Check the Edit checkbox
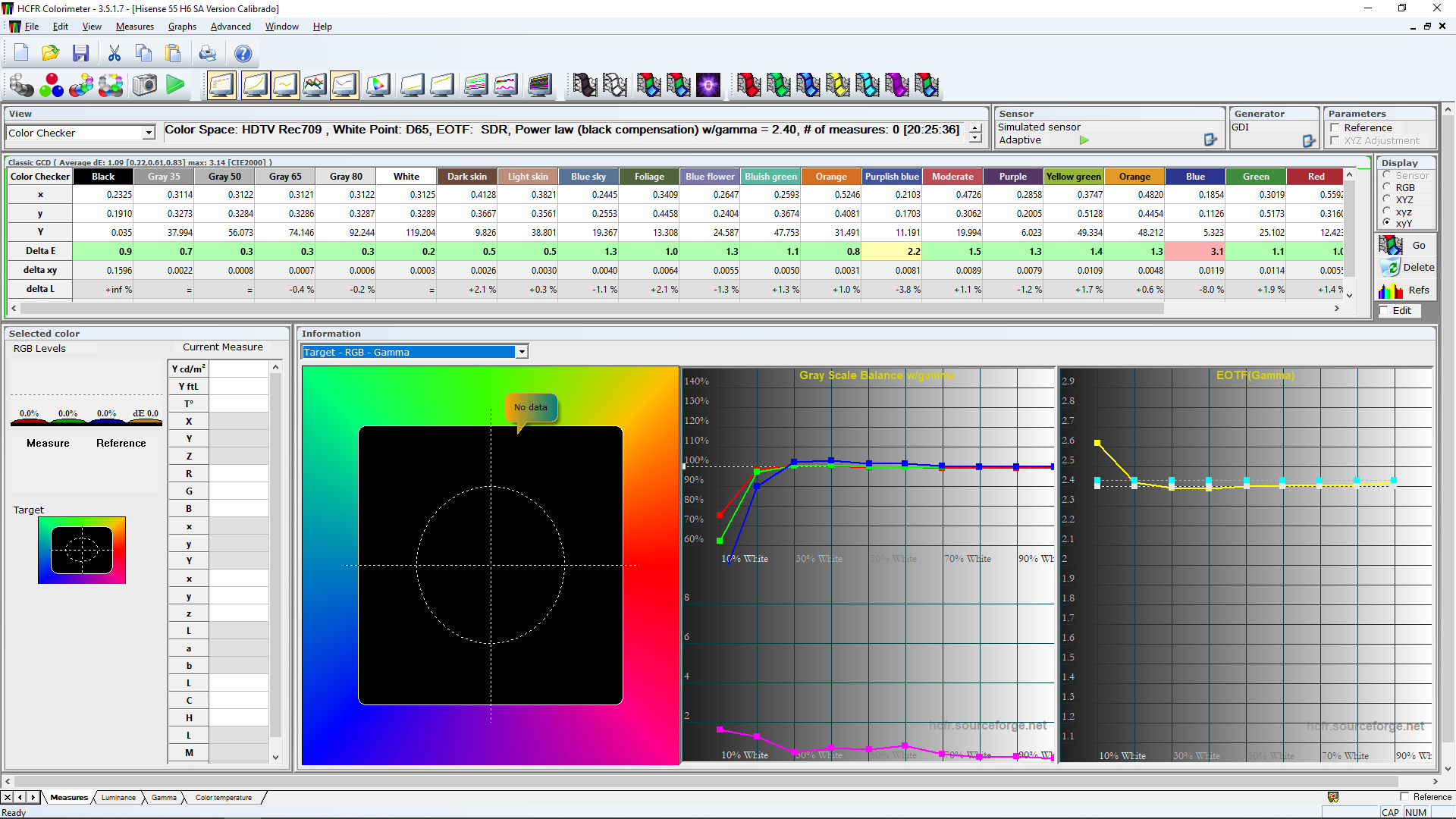1456x819 pixels. (1385, 310)
